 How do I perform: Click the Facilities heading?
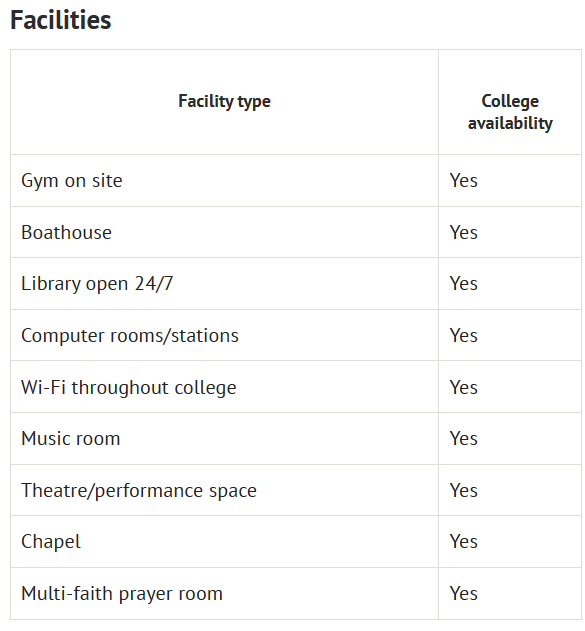tap(60, 20)
